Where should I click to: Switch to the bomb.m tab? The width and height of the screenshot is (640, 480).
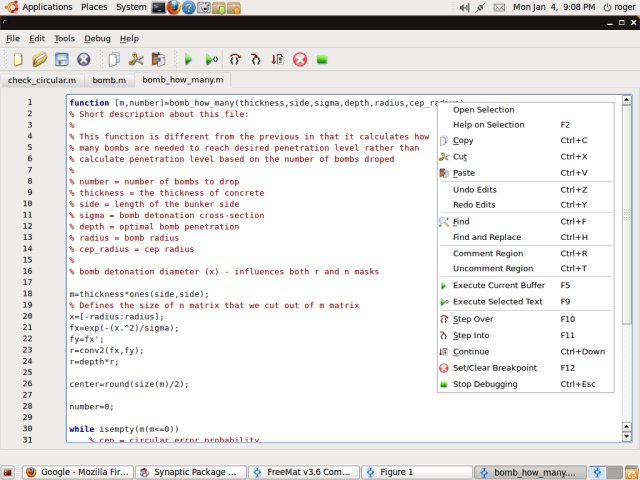point(109,79)
